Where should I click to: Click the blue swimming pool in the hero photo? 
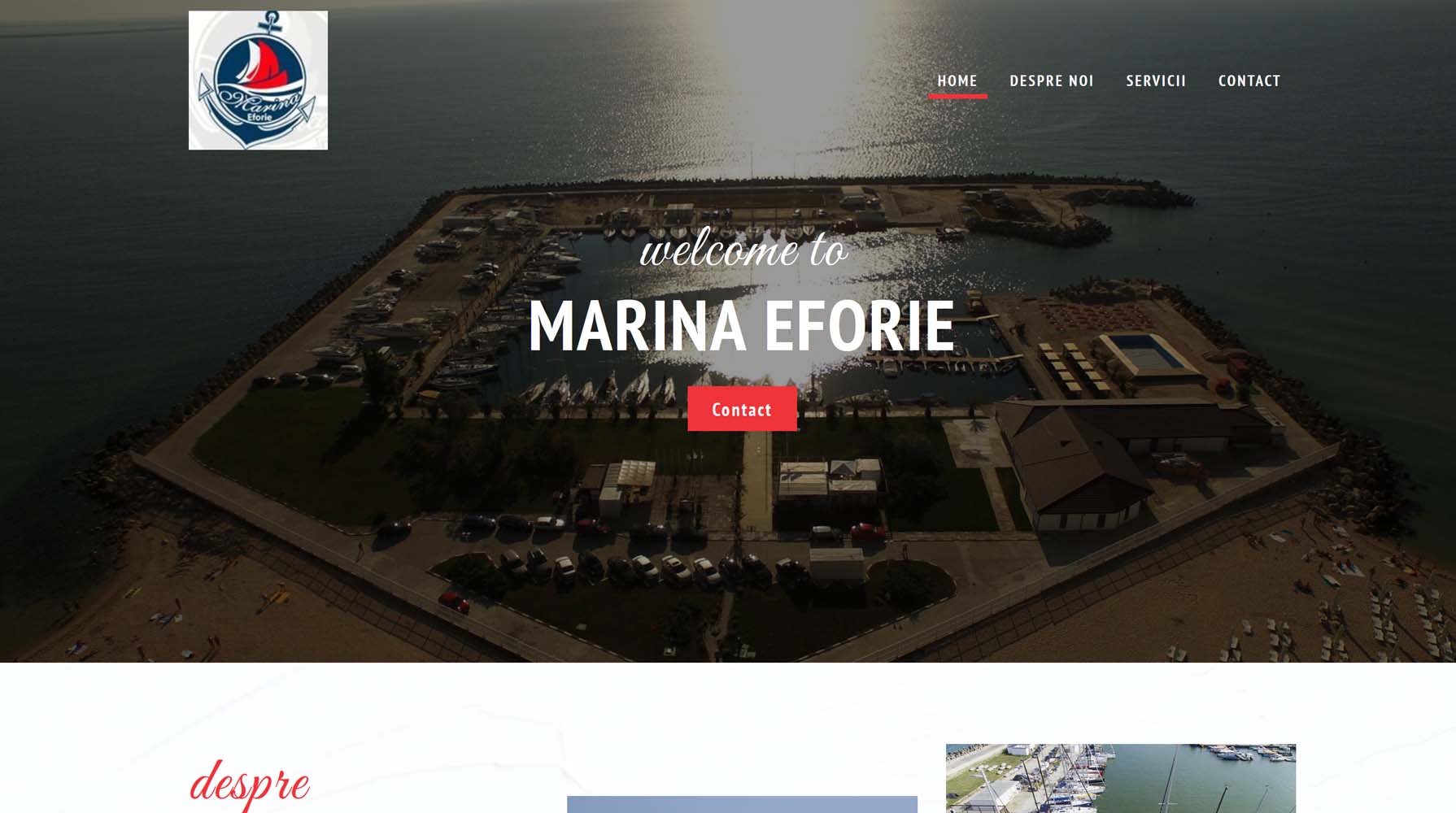1146,351
